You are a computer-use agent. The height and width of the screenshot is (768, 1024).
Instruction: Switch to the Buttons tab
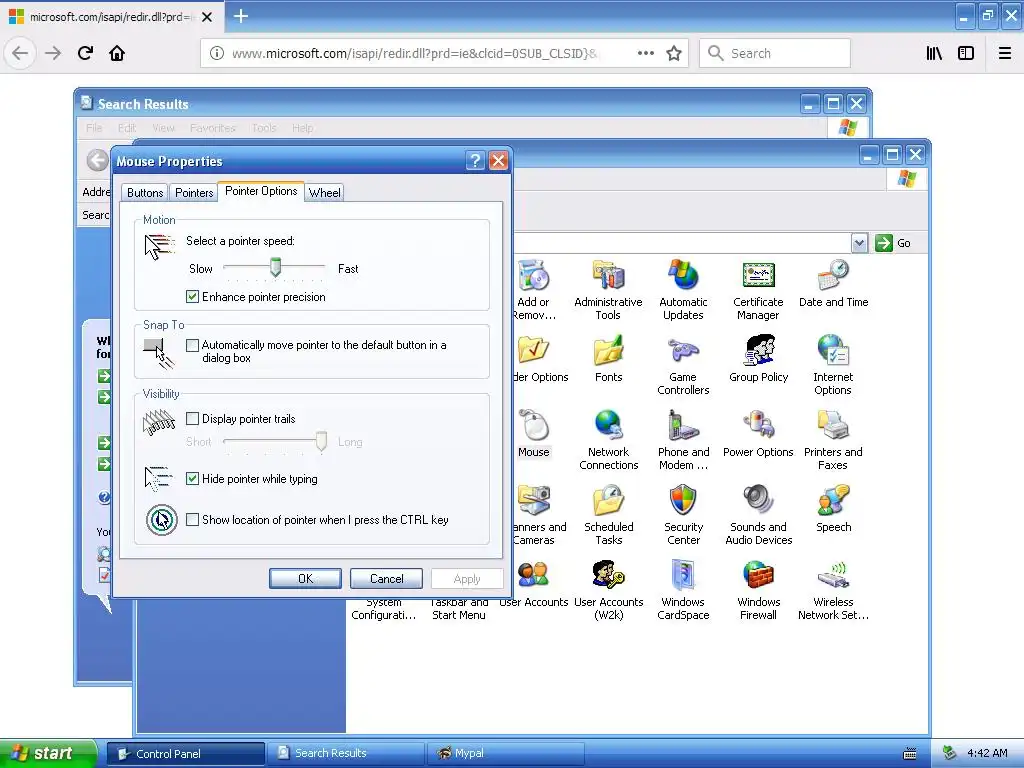145,193
